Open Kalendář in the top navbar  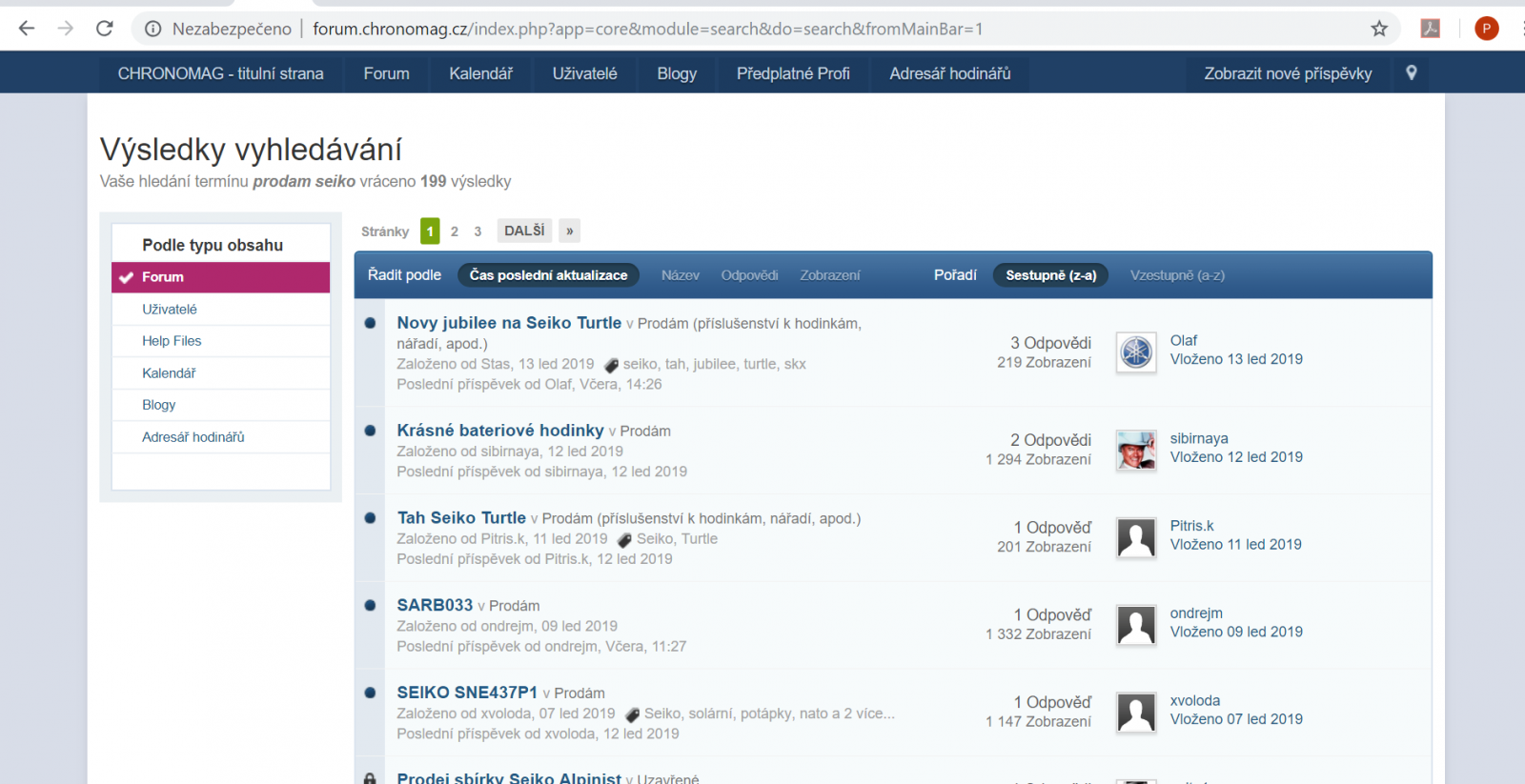point(480,73)
